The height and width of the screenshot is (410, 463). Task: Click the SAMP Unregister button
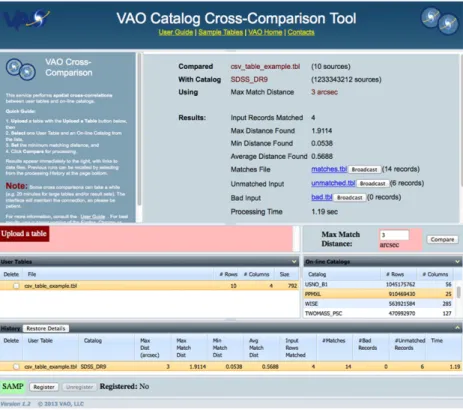coord(79,387)
